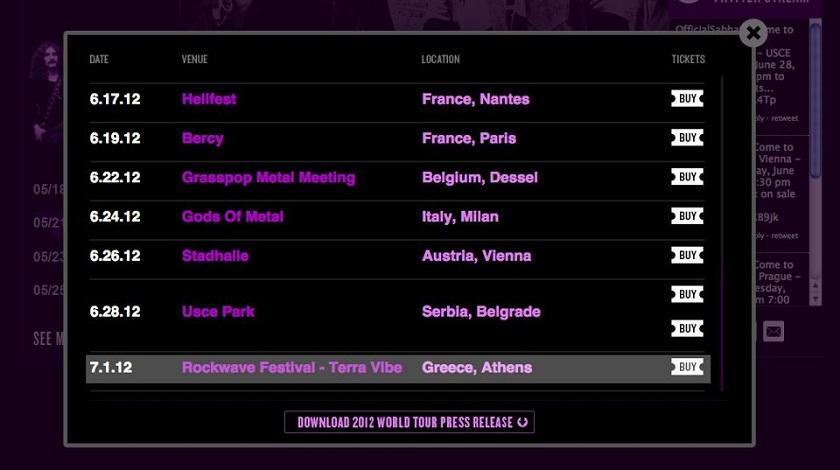Get tickets for Grasspop Metal Meeting
Screen dimensions: 840x470
(687, 177)
